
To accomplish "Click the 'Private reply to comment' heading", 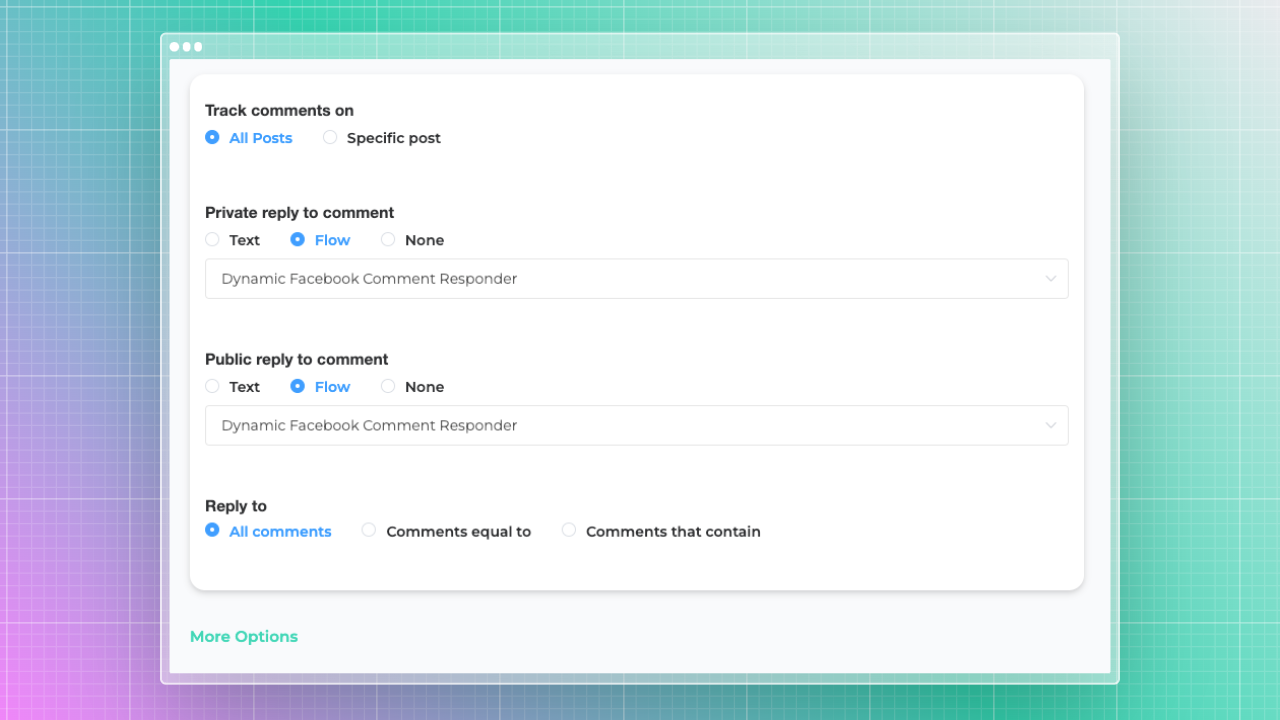I will click(299, 213).
